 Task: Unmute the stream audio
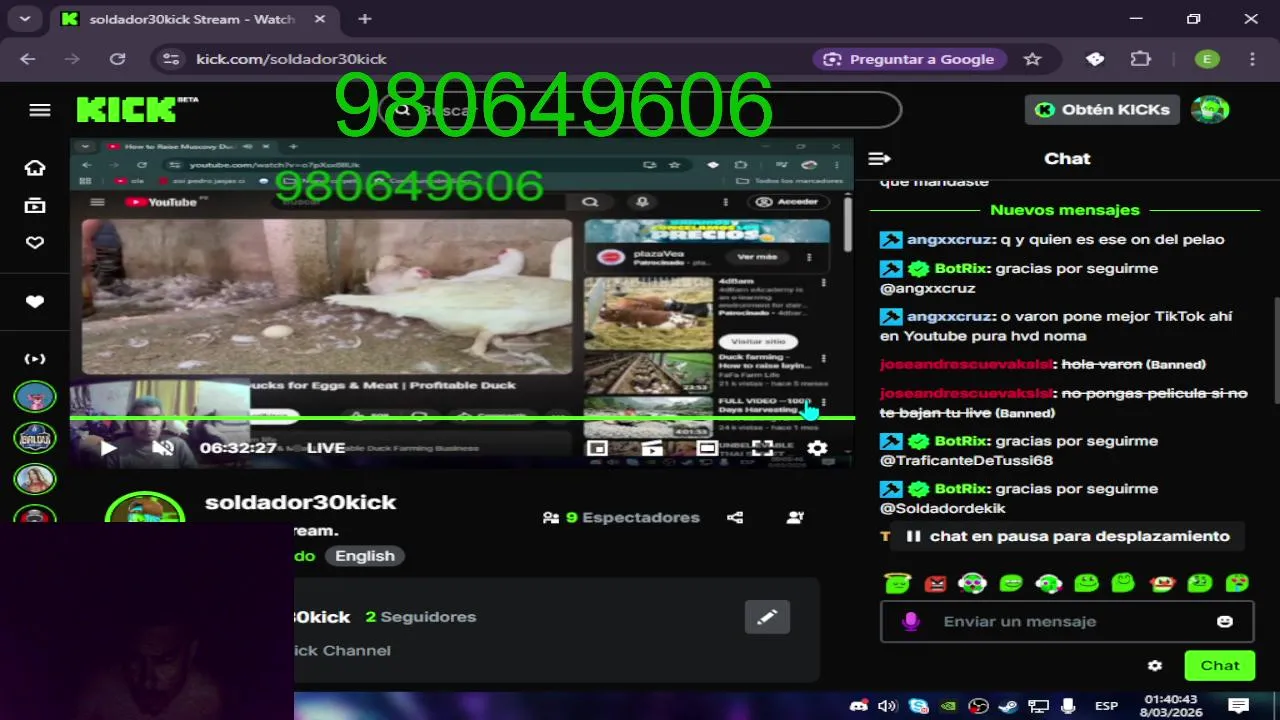coord(163,448)
